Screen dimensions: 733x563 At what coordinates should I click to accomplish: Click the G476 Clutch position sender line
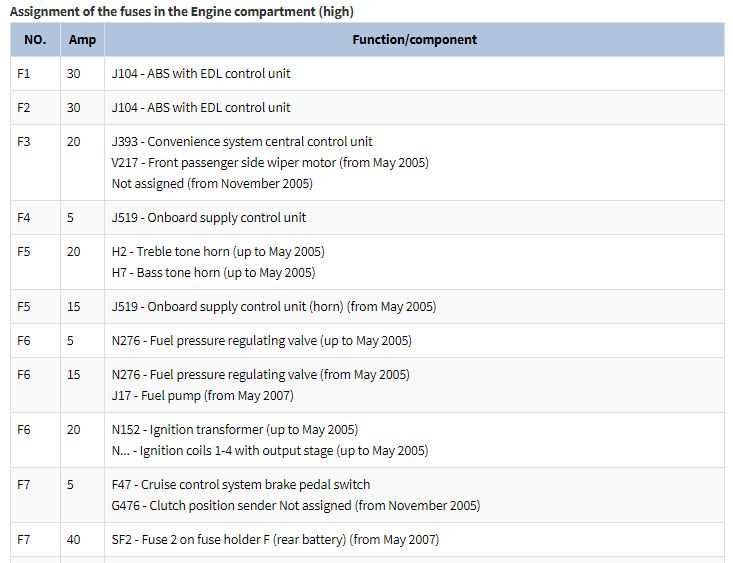[x=296, y=506]
